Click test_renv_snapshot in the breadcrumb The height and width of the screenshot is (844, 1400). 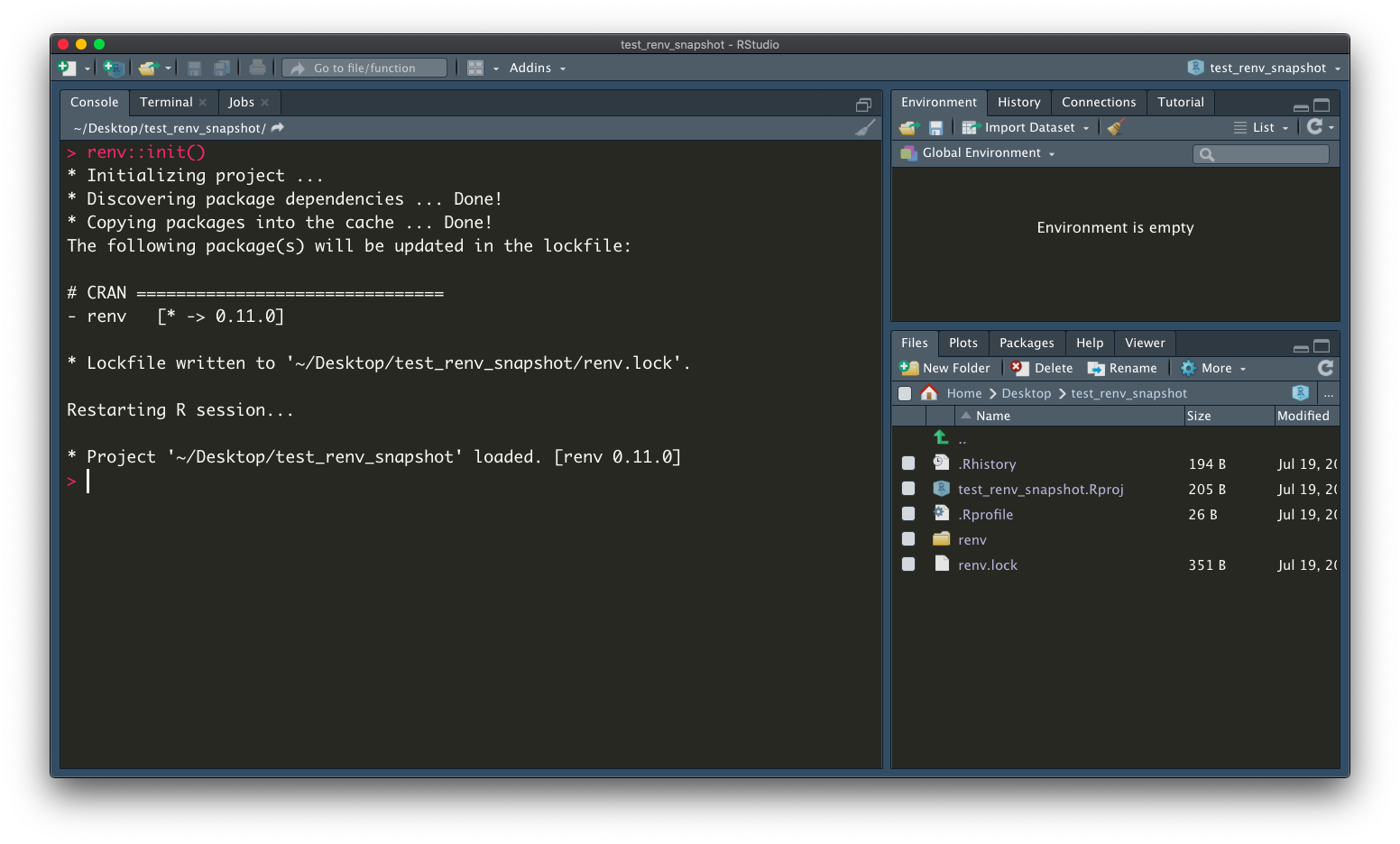(x=1128, y=393)
